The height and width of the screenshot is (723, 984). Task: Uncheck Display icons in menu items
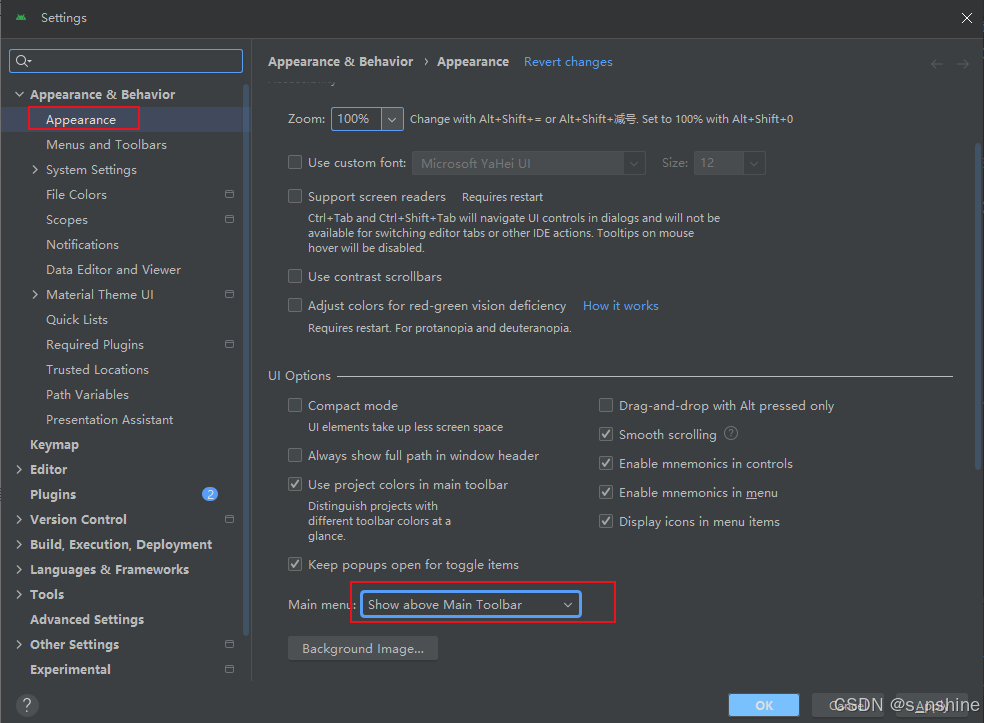[x=606, y=521]
